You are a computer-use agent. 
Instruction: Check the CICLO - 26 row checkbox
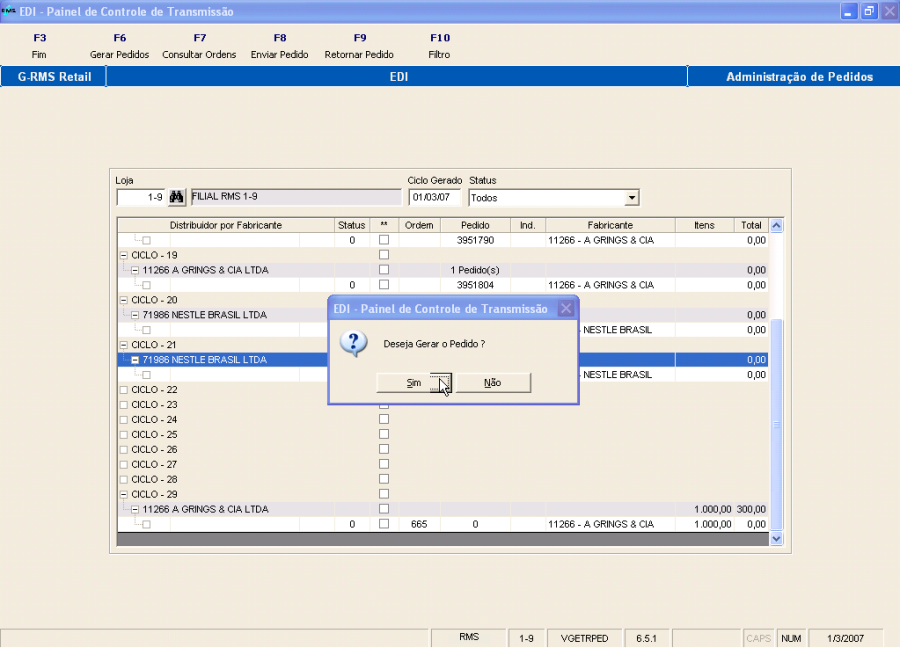[x=384, y=449]
